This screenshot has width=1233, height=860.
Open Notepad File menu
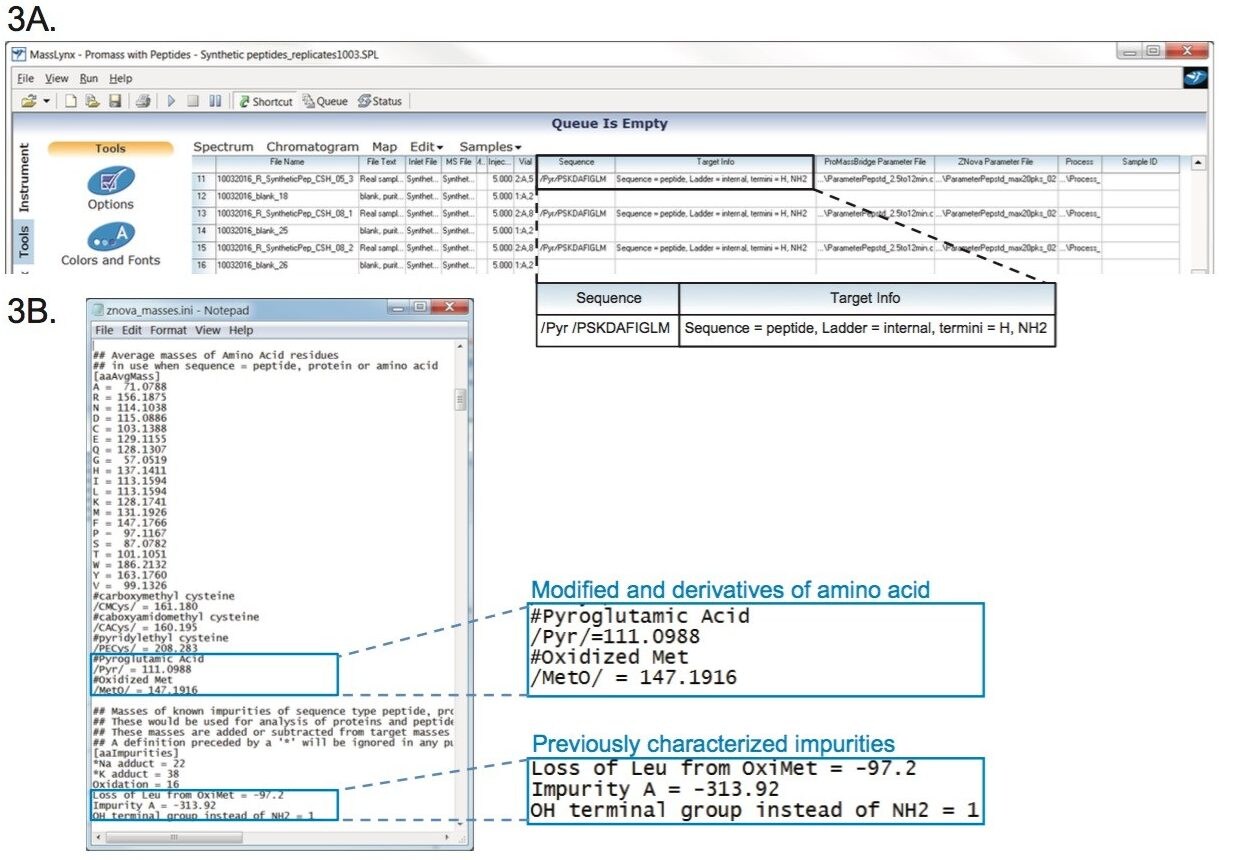point(103,330)
